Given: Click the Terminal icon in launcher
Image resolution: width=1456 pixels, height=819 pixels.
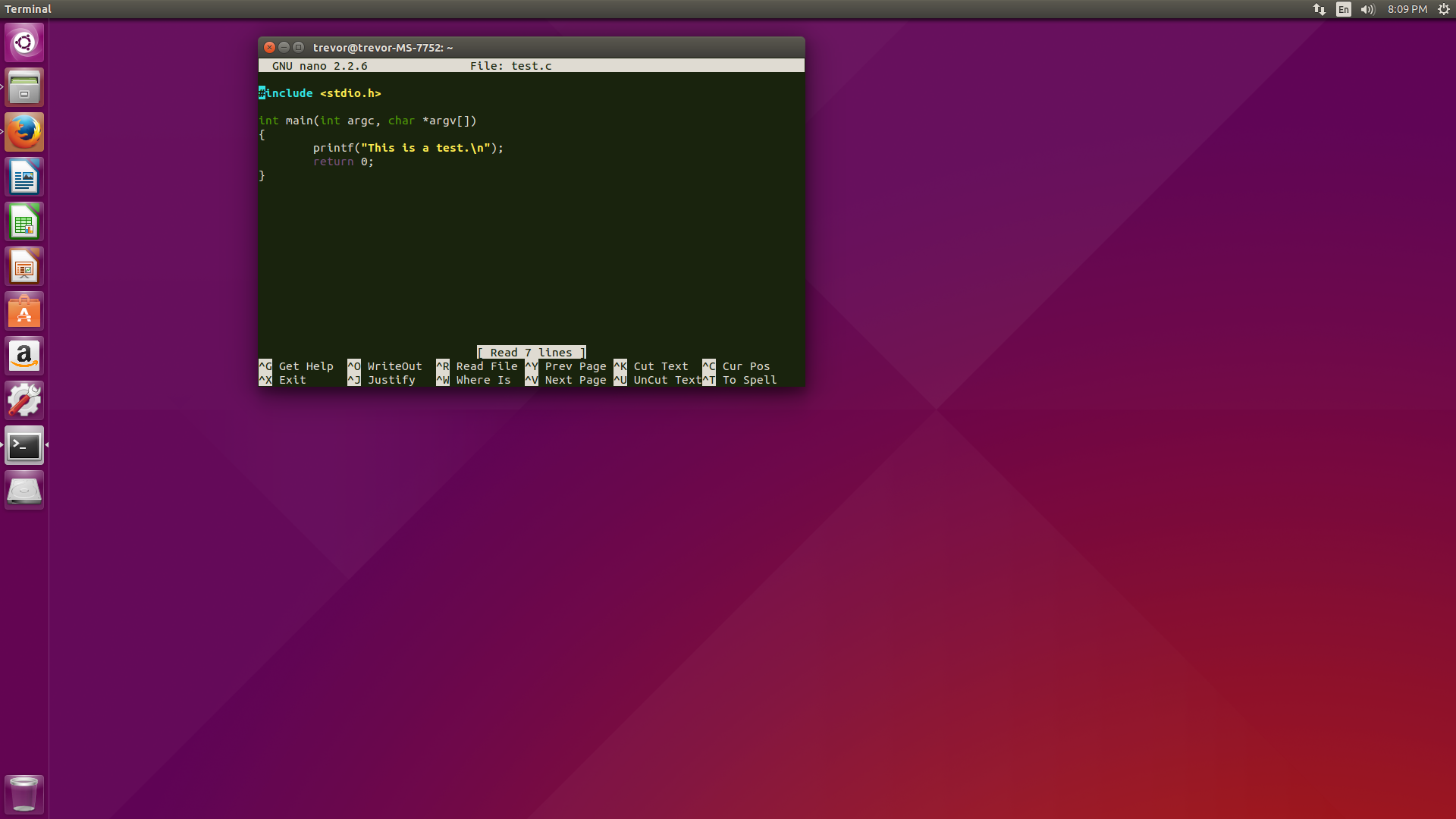Looking at the screenshot, I should tap(24, 446).
